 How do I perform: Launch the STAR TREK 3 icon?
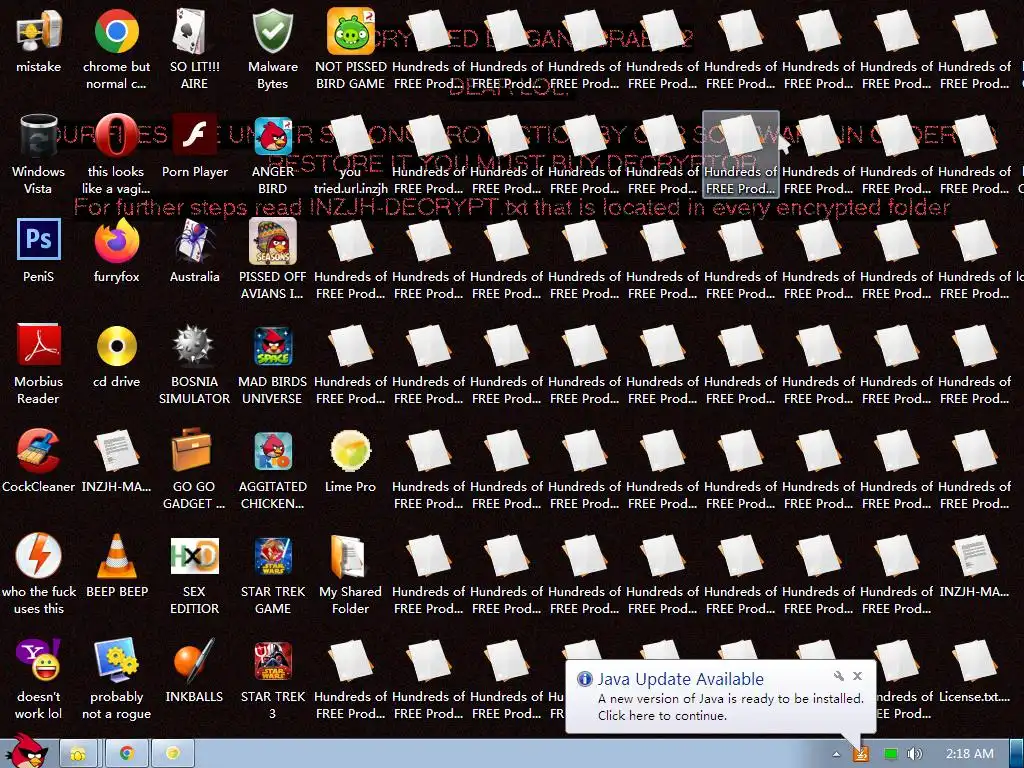(273, 661)
